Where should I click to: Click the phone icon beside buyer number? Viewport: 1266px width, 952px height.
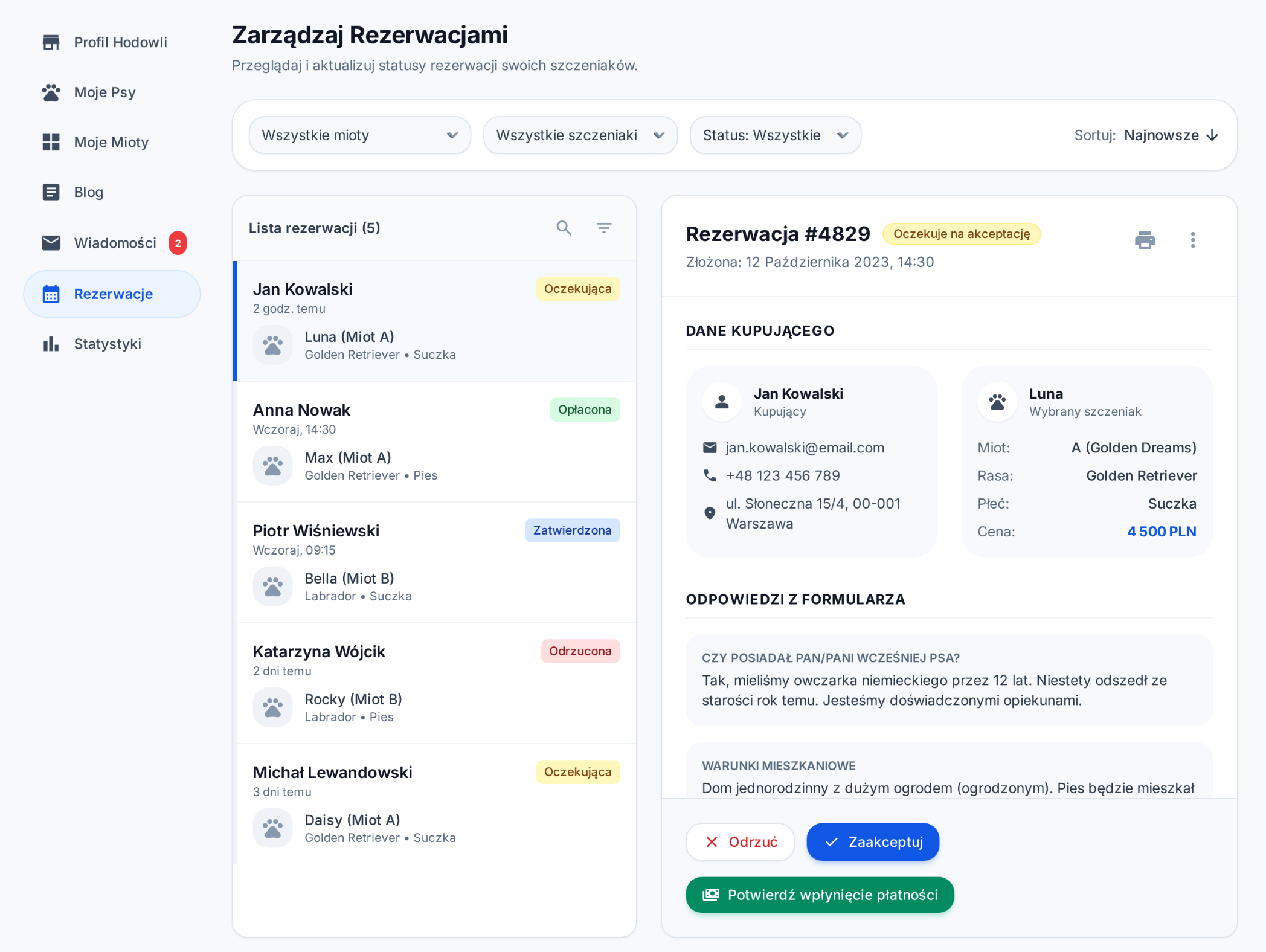[710, 475]
